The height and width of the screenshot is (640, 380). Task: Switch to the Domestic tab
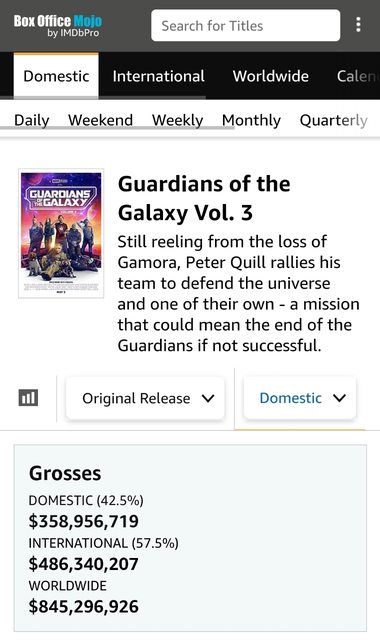coord(56,76)
